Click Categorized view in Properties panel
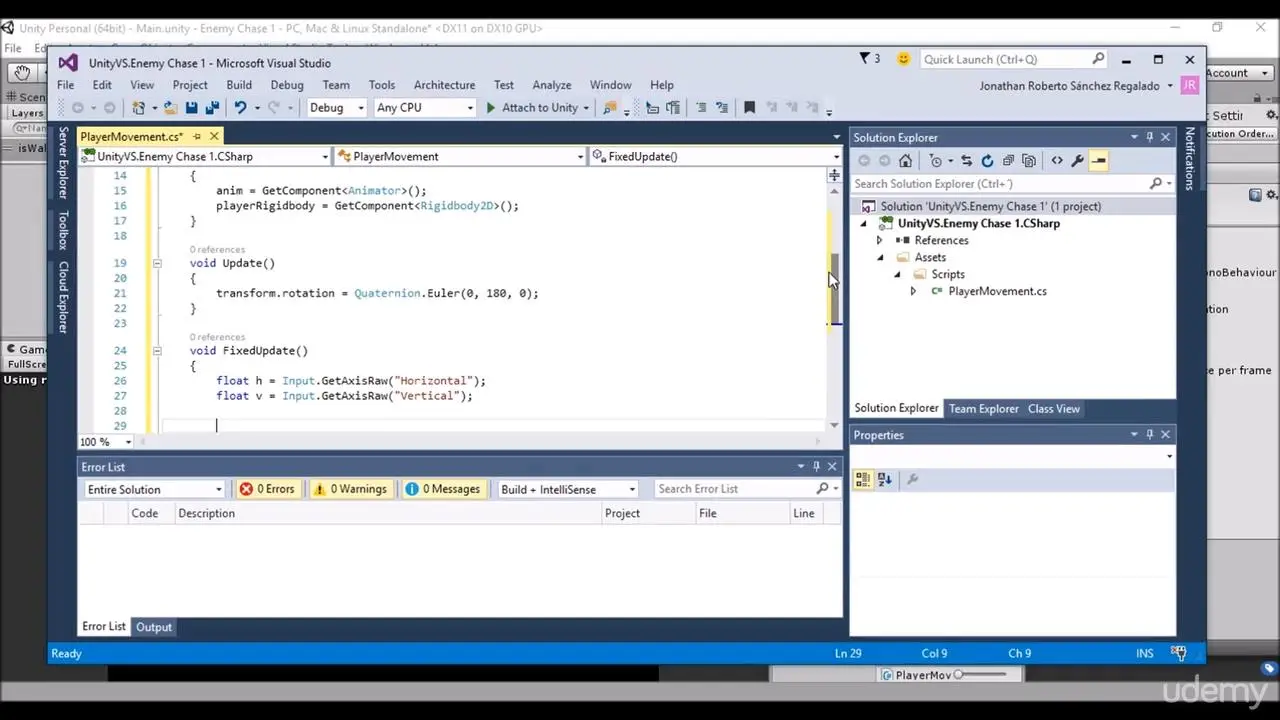 click(x=863, y=480)
